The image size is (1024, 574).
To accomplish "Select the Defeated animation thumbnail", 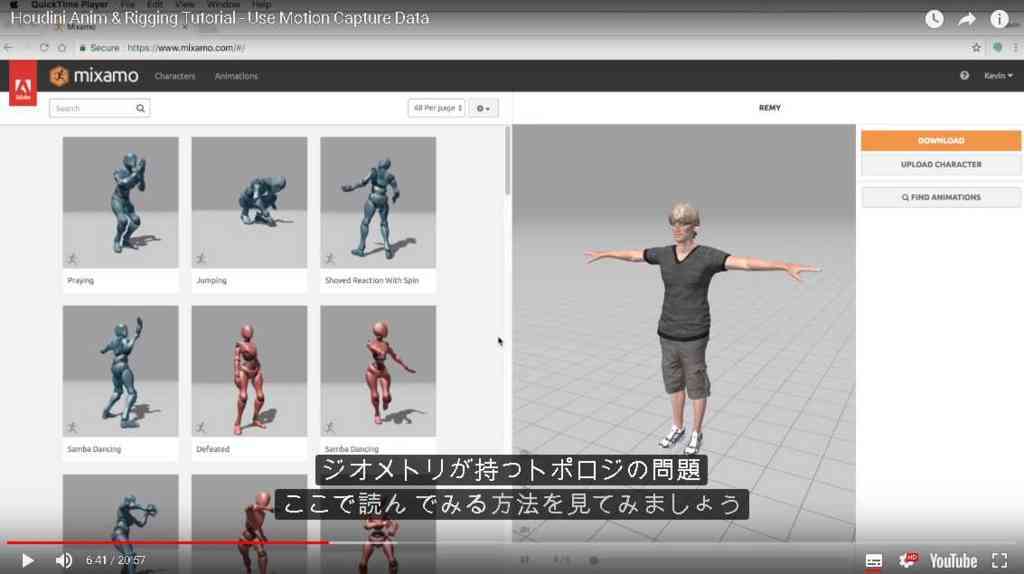I will pyautogui.click(x=249, y=371).
